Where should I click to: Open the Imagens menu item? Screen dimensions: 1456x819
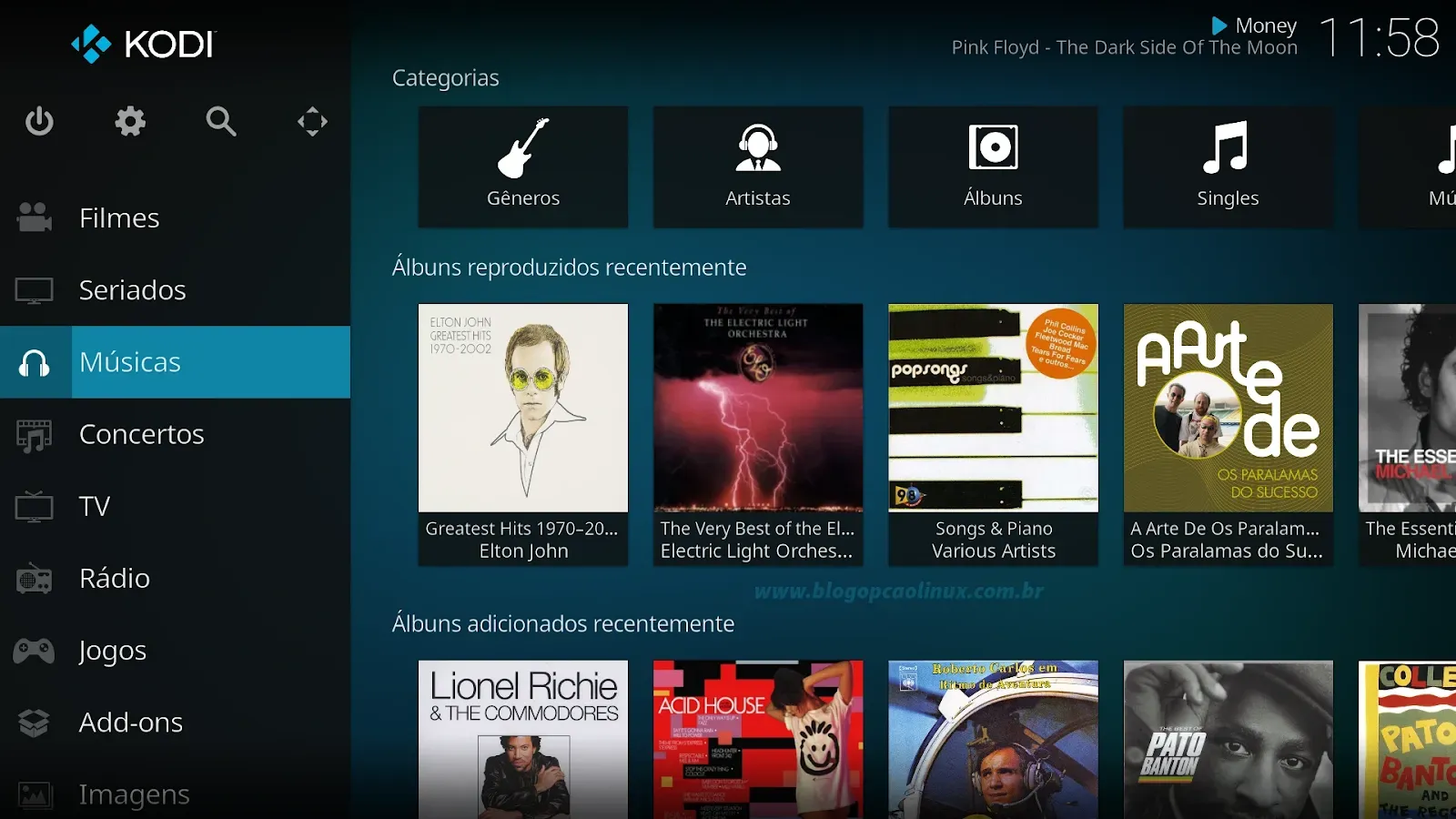click(x=175, y=791)
